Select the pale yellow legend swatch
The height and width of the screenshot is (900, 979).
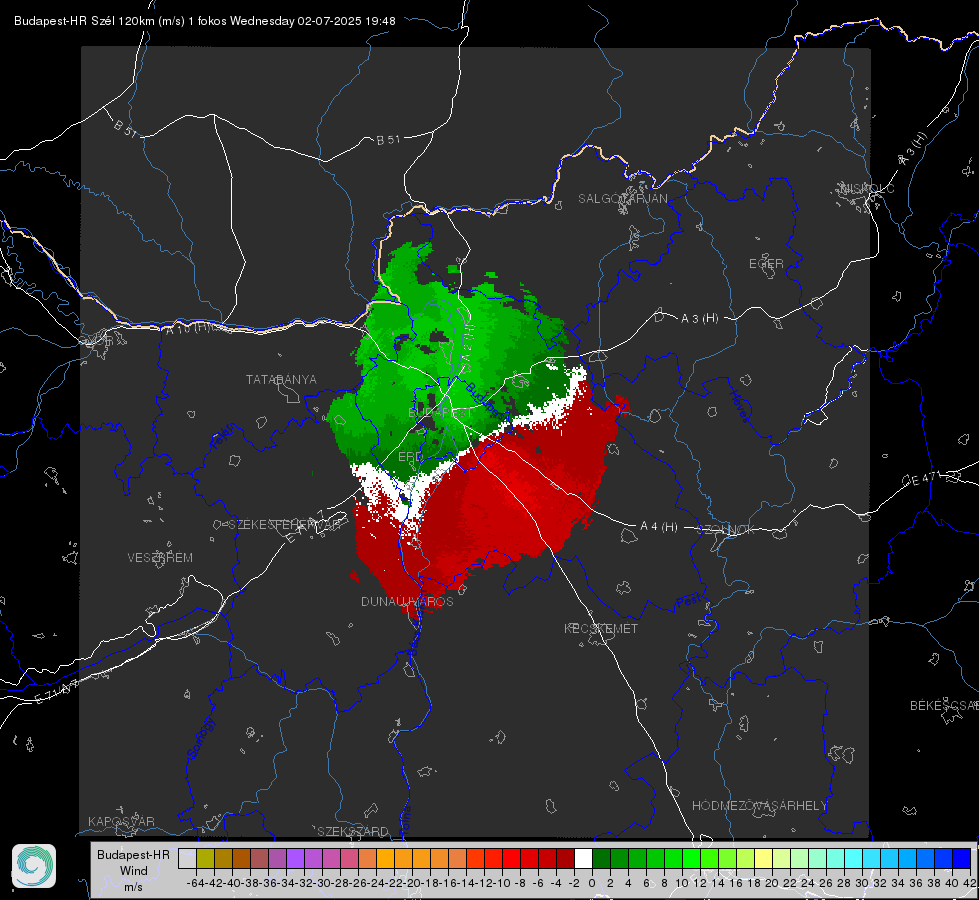(x=764, y=858)
